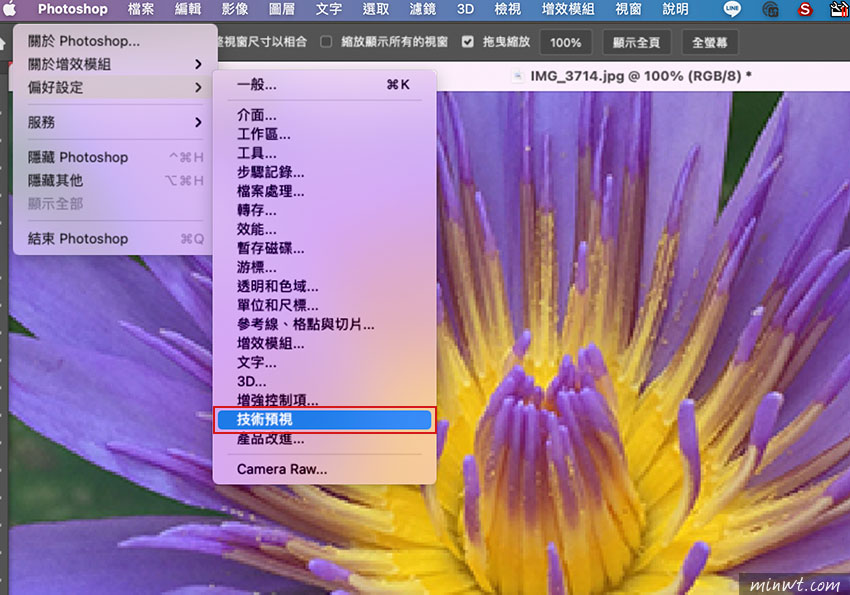Open the 檢視 menu
850x595 pixels.
pyautogui.click(x=508, y=9)
